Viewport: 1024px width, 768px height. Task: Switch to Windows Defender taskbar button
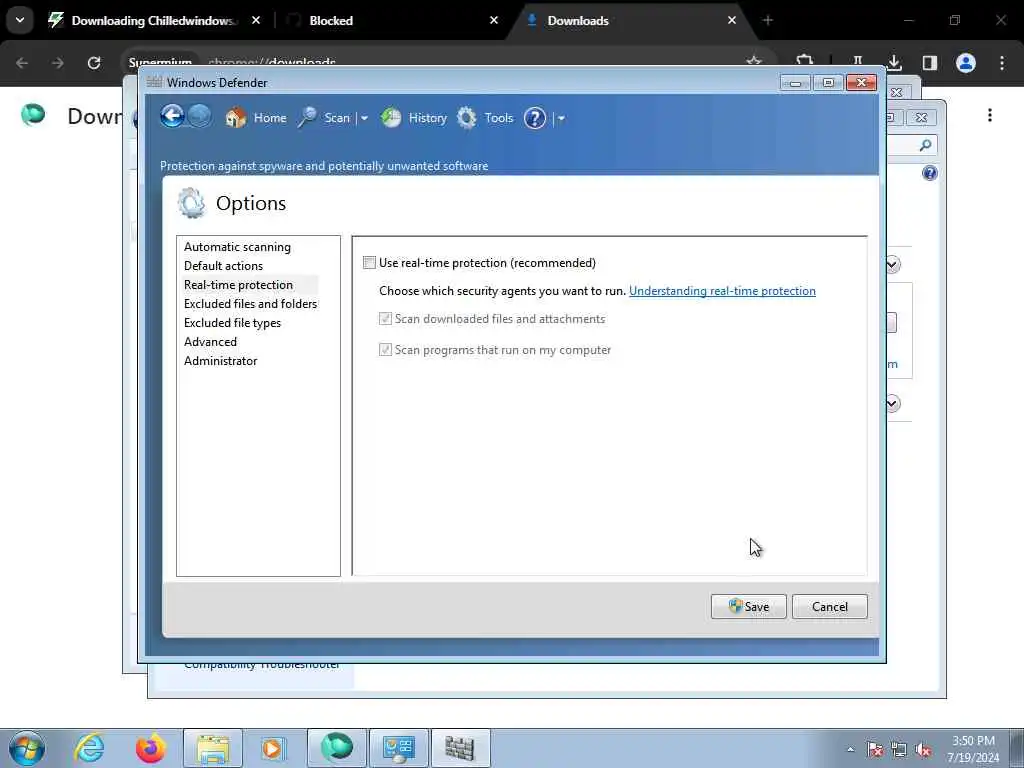[x=461, y=748]
